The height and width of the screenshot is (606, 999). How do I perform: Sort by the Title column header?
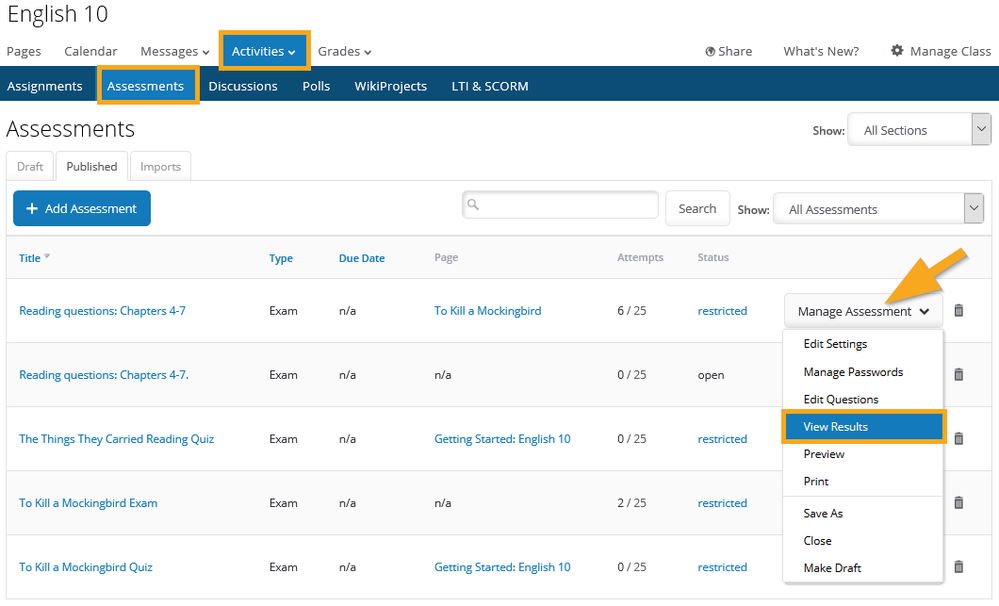point(29,257)
